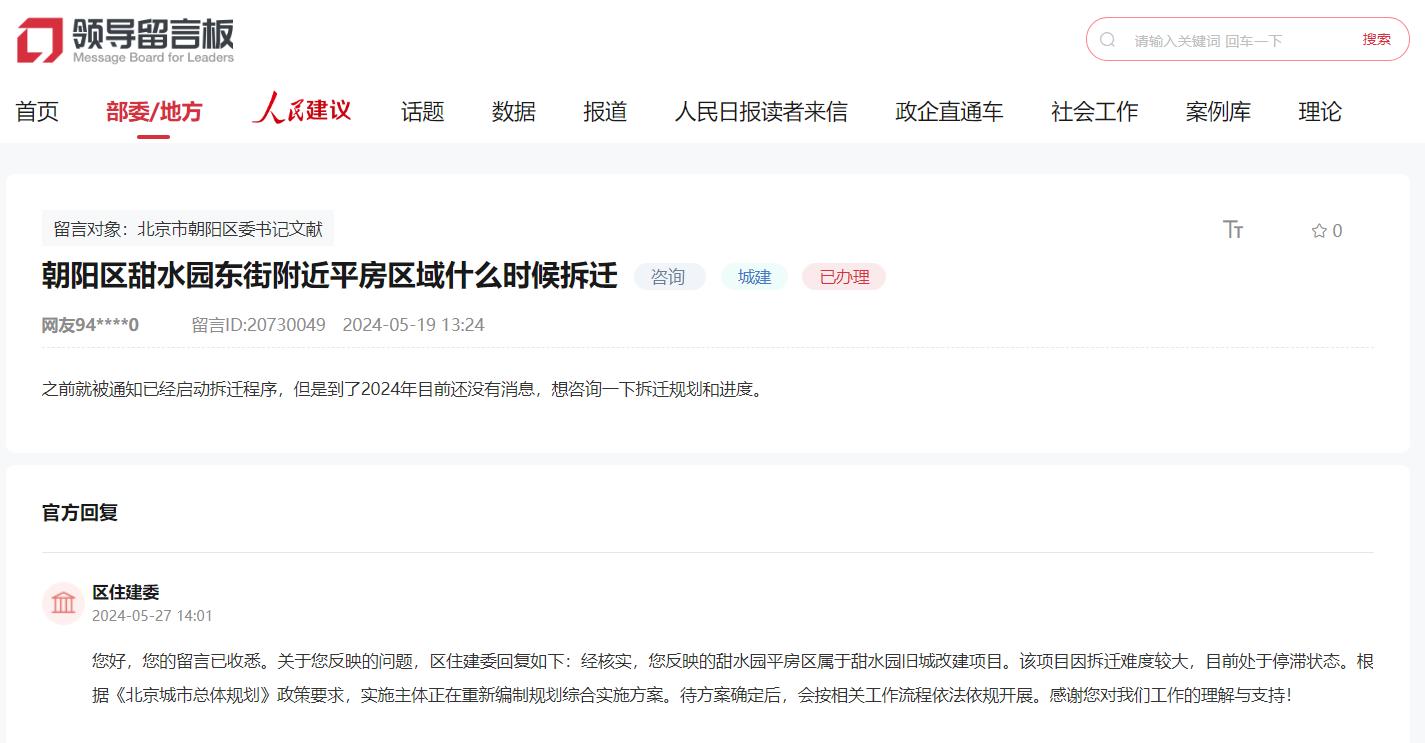Switch to the 报道 section
Screen dimensions: 1425x743
pos(605,112)
